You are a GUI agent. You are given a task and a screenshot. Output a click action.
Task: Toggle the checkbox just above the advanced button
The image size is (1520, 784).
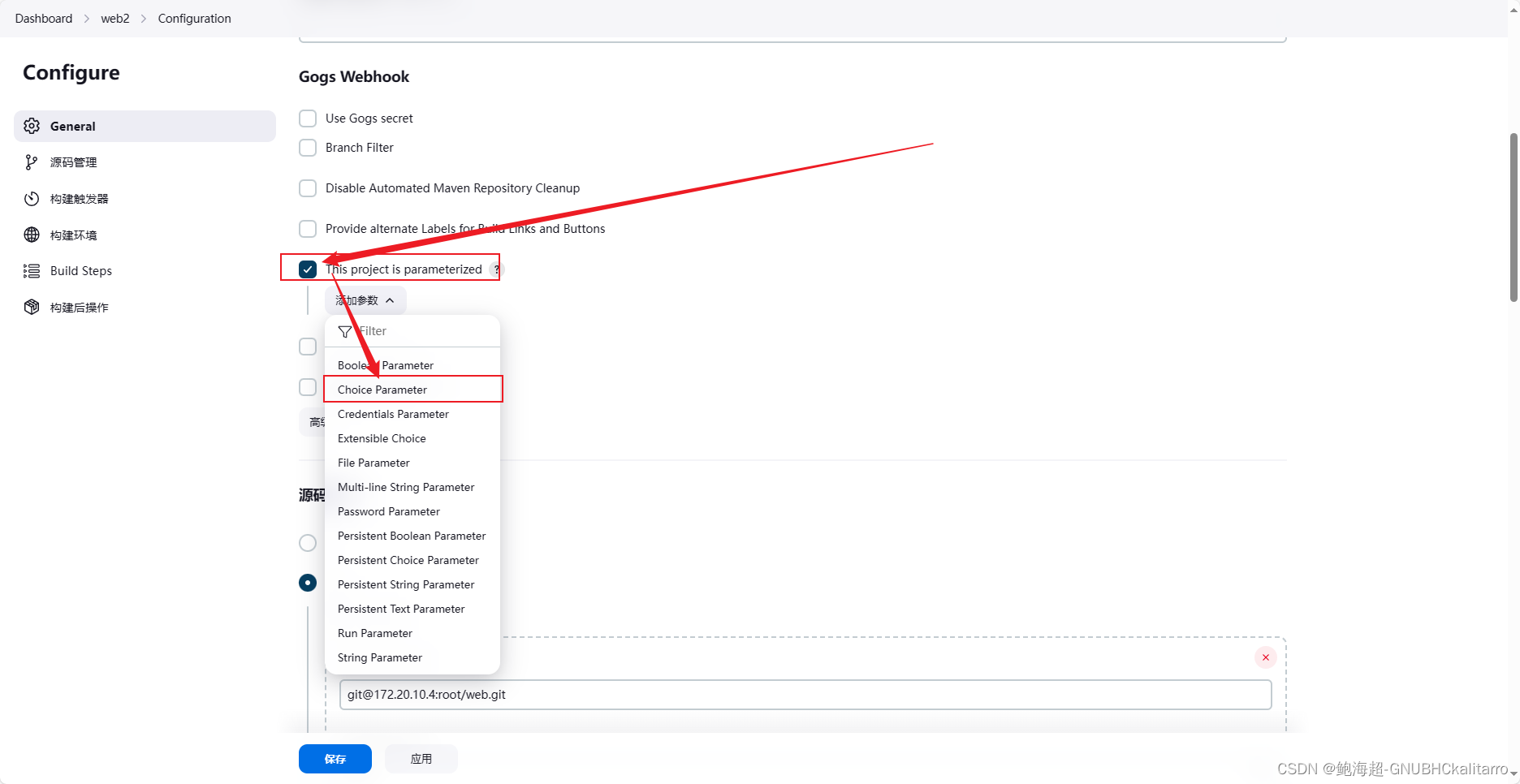coord(308,387)
